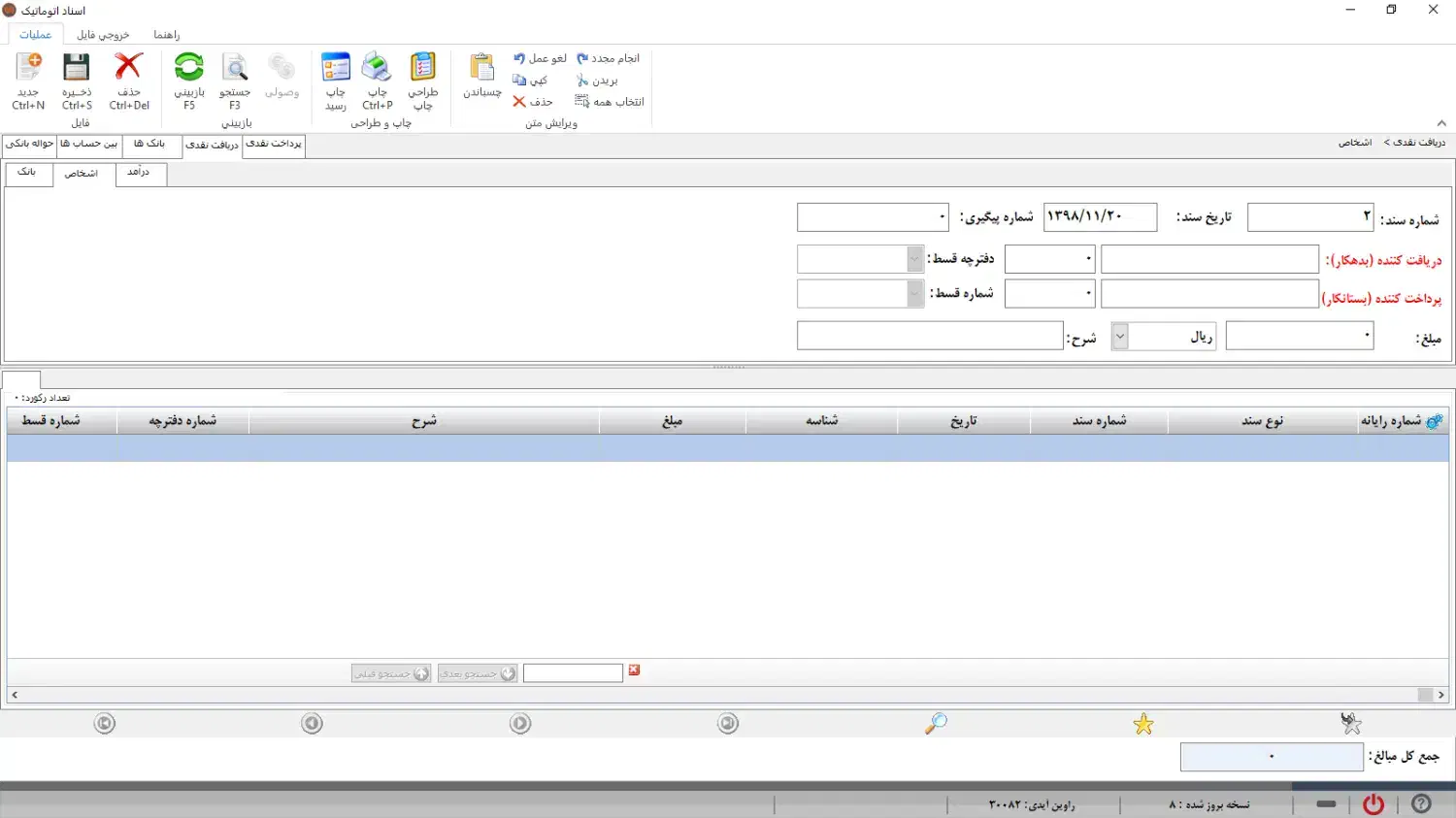Viewport: 1456px width, 818px height.
Task: Open the جستجو (Search) F3 tool
Action: coord(235,69)
